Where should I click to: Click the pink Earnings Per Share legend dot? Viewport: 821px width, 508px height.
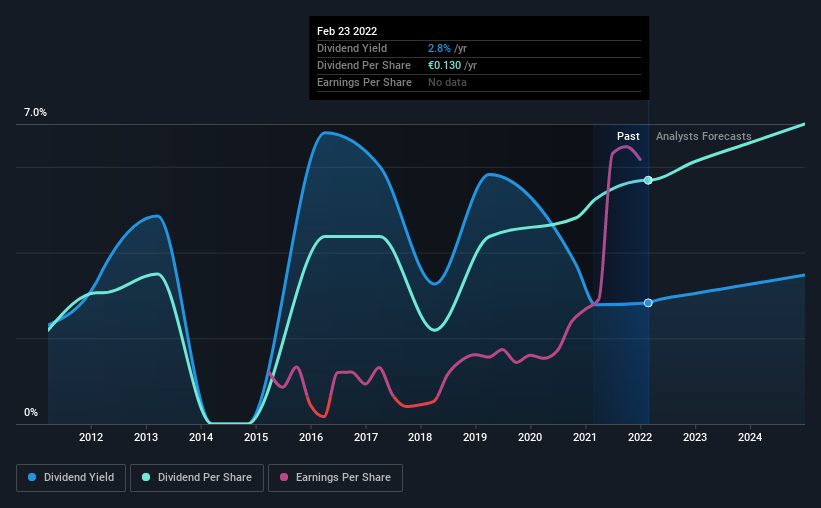(284, 477)
